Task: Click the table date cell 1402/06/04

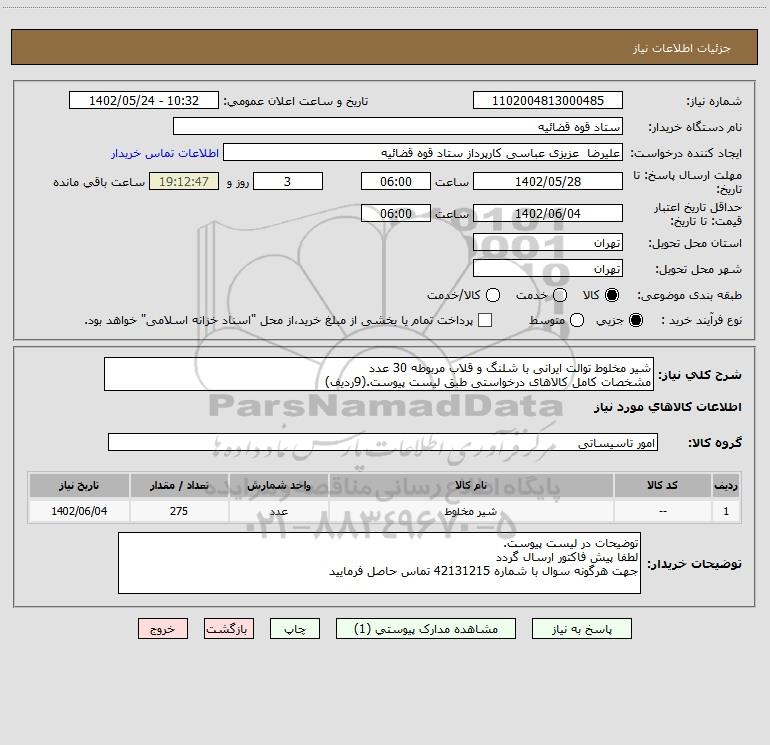Action: (79, 511)
